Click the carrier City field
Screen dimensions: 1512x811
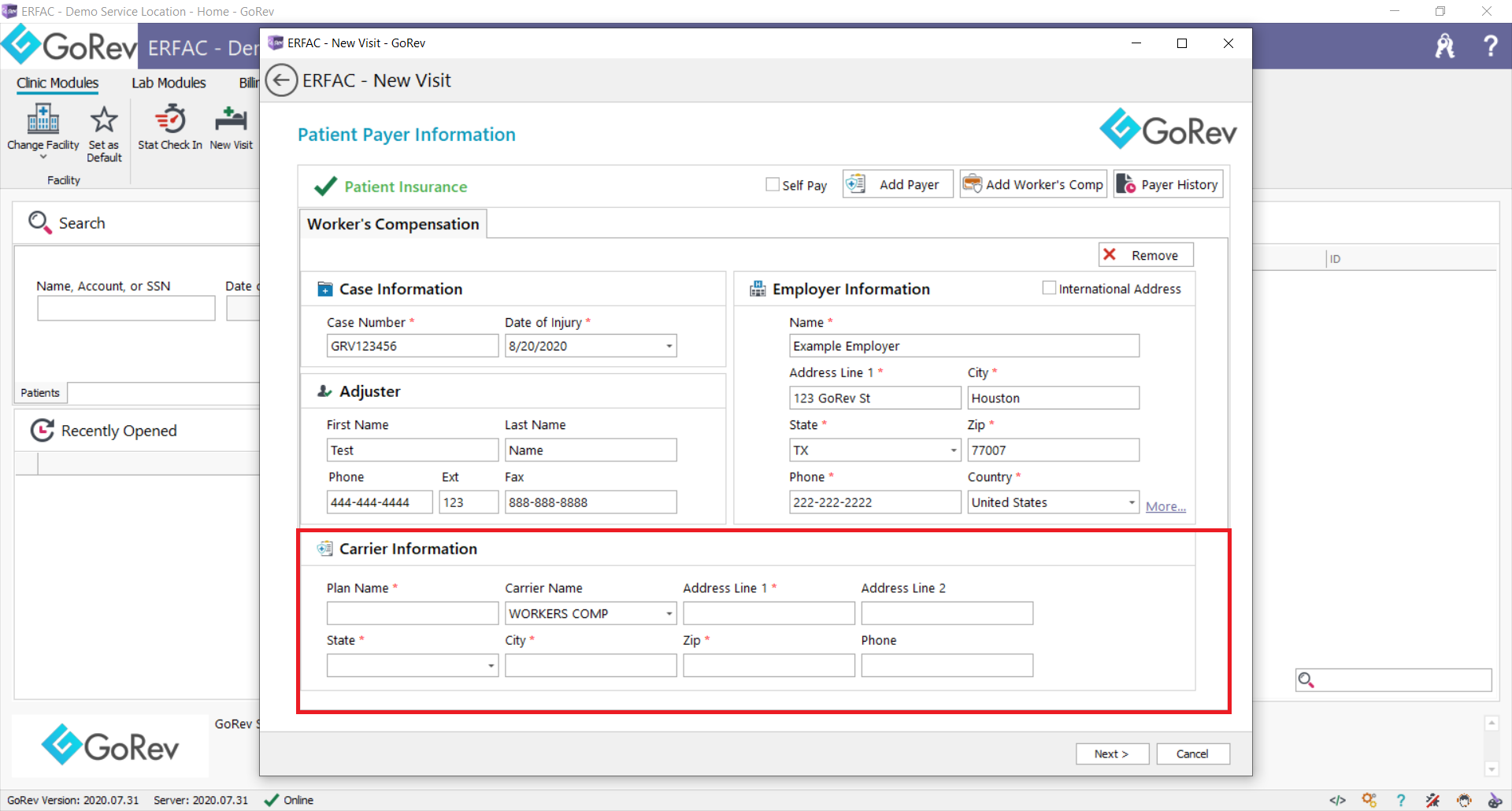[x=591, y=665]
